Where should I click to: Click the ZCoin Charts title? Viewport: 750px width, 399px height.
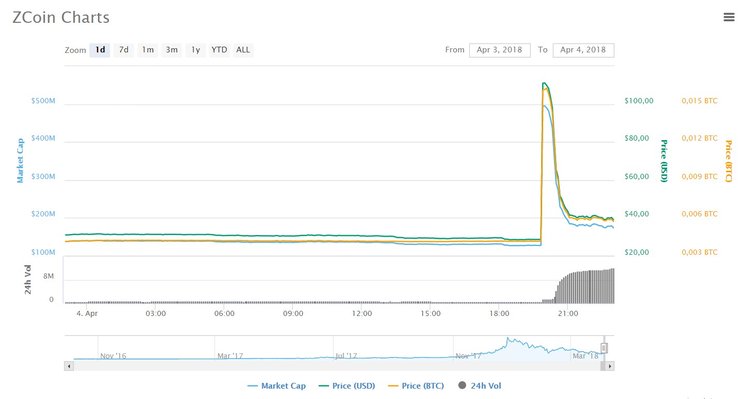click(x=61, y=18)
